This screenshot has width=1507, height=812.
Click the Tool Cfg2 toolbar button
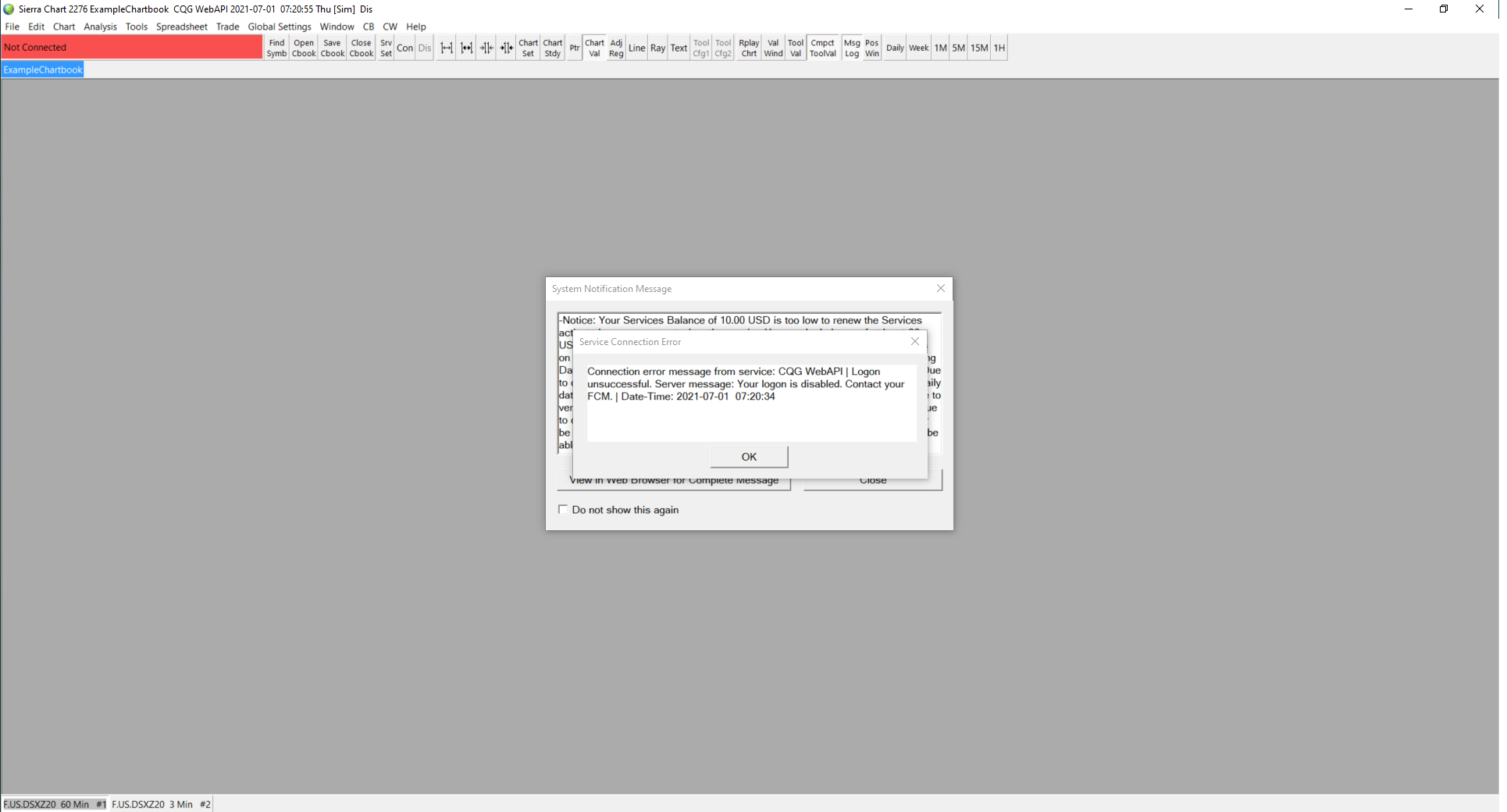(x=724, y=48)
